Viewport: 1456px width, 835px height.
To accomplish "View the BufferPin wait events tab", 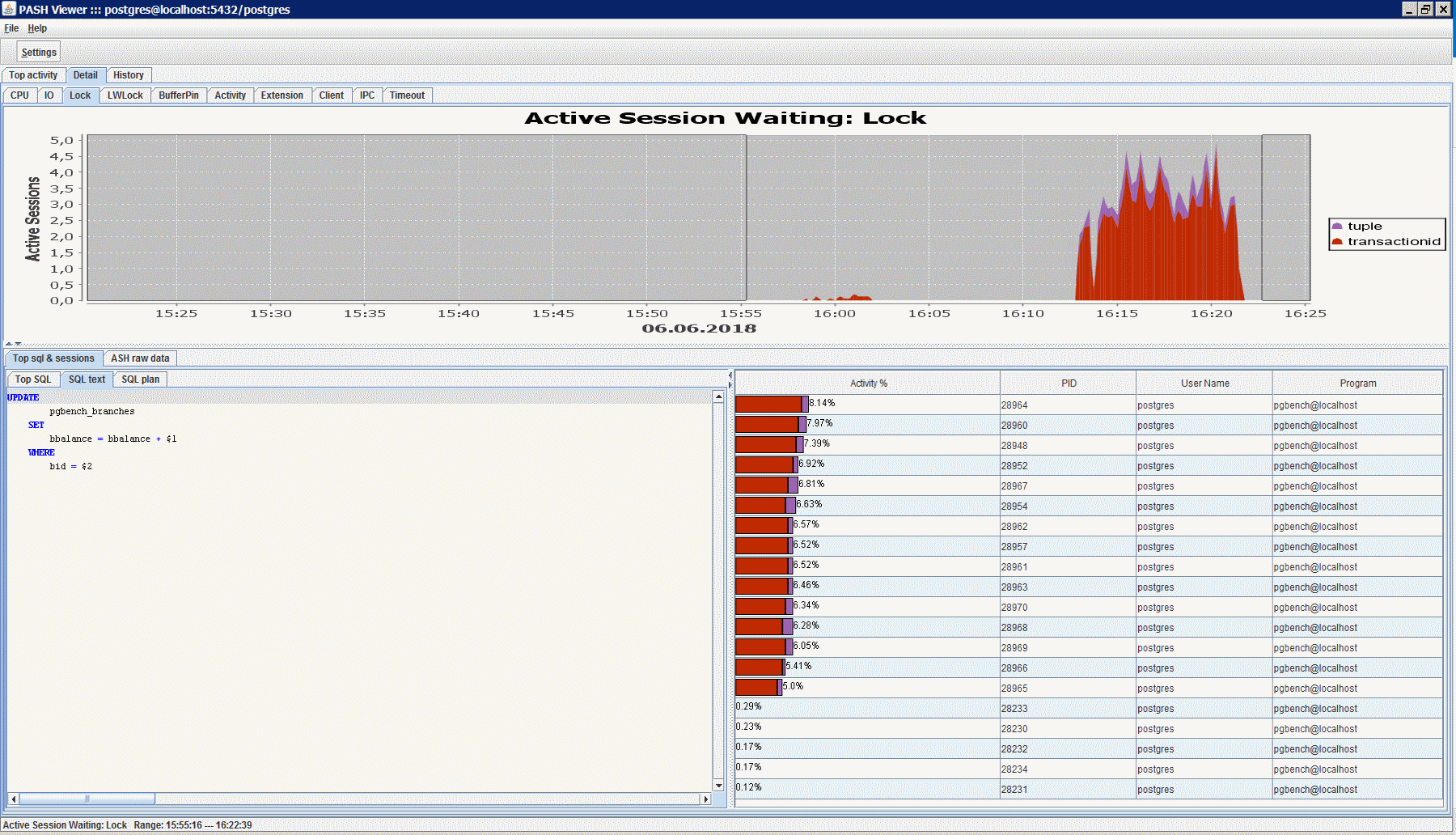I will pyautogui.click(x=178, y=95).
